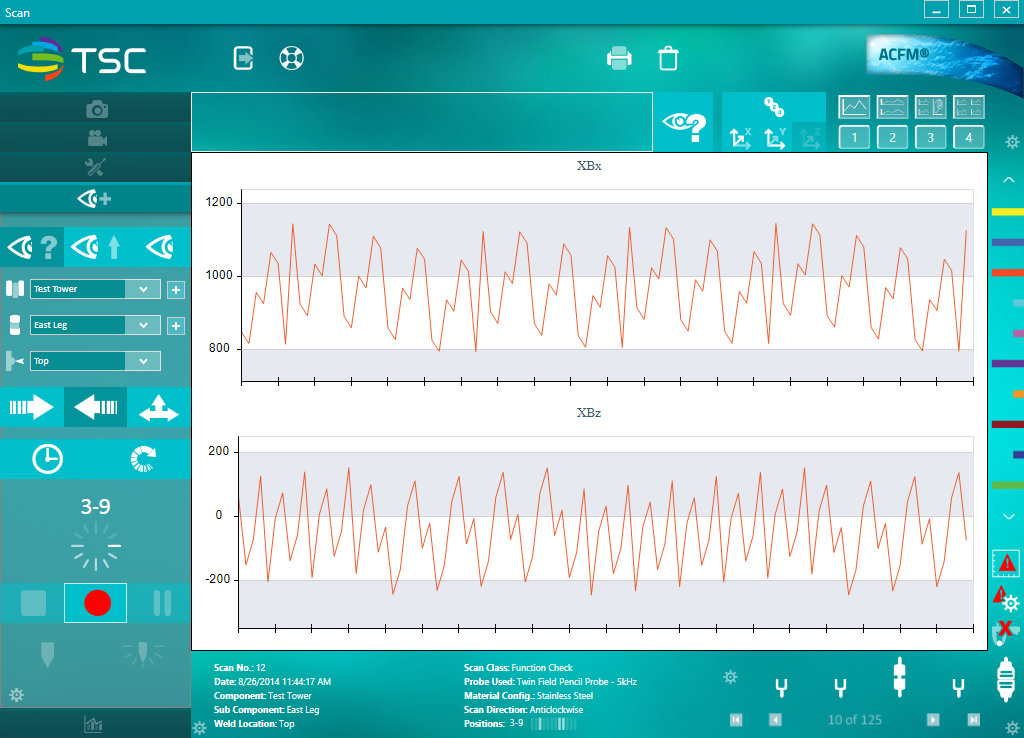This screenshot has height=738, width=1024.
Task: Open help via the lifebuoy icon
Action: [291, 58]
